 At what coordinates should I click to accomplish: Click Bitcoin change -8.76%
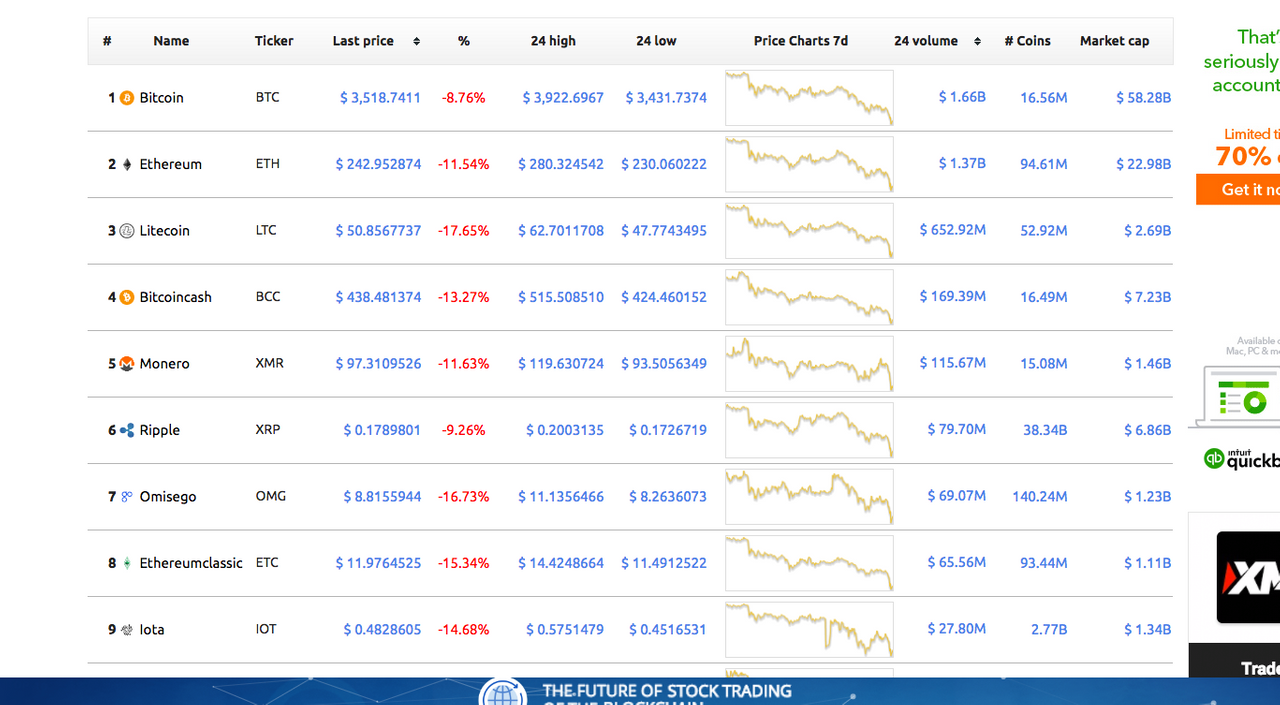coord(463,98)
